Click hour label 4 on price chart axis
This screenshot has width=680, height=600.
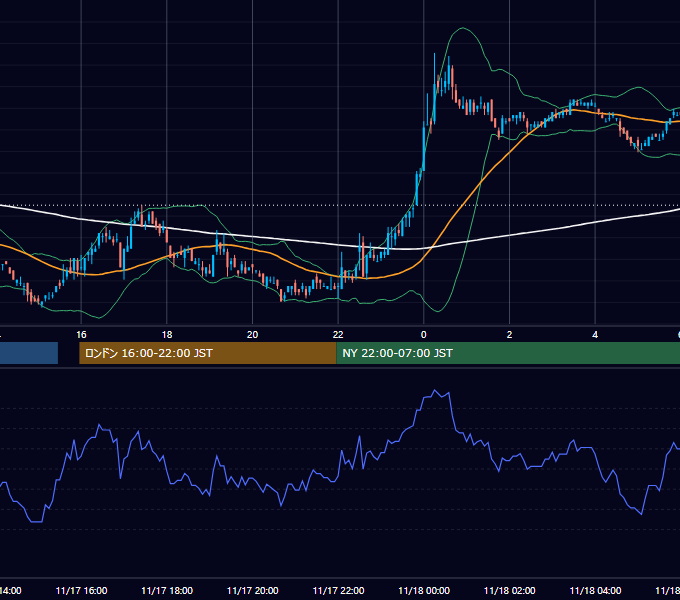point(595,335)
